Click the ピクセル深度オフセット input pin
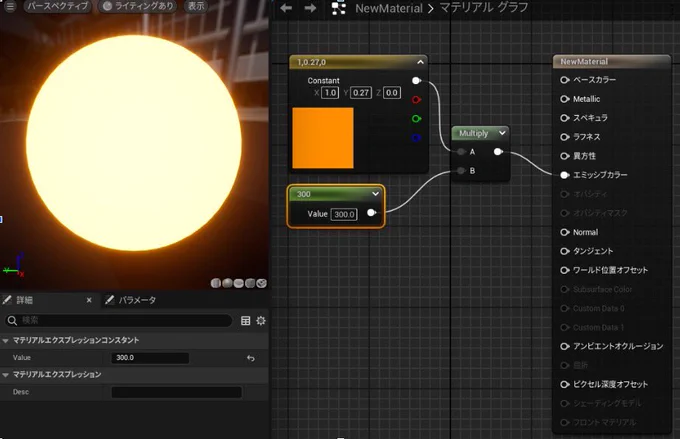Viewport: 680px width, 439px height. coord(564,384)
